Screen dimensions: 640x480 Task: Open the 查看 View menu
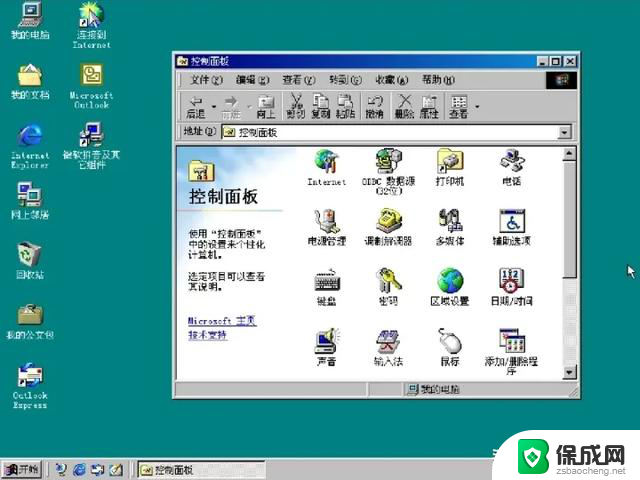299,80
